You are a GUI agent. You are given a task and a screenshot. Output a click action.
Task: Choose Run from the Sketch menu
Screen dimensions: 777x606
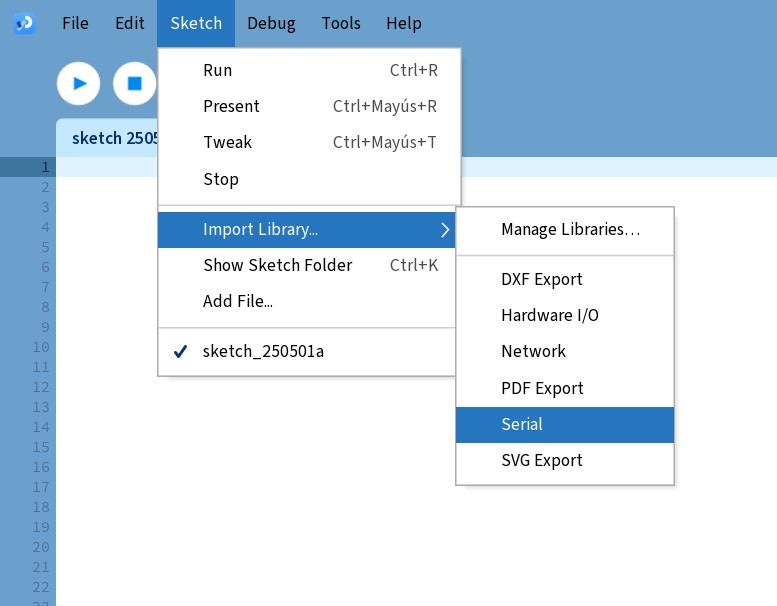[309, 70]
